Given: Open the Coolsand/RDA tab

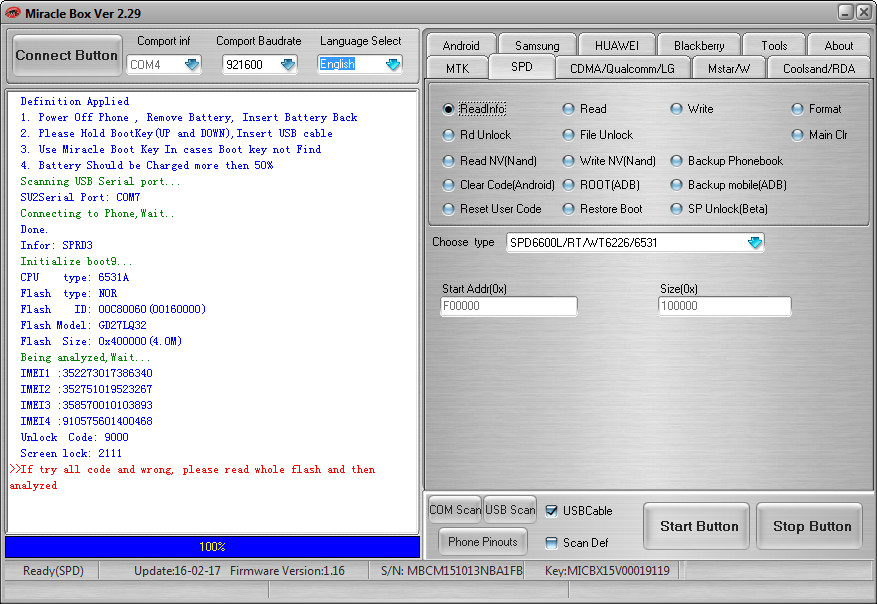Looking at the screenshot, I should pos(818,68).
